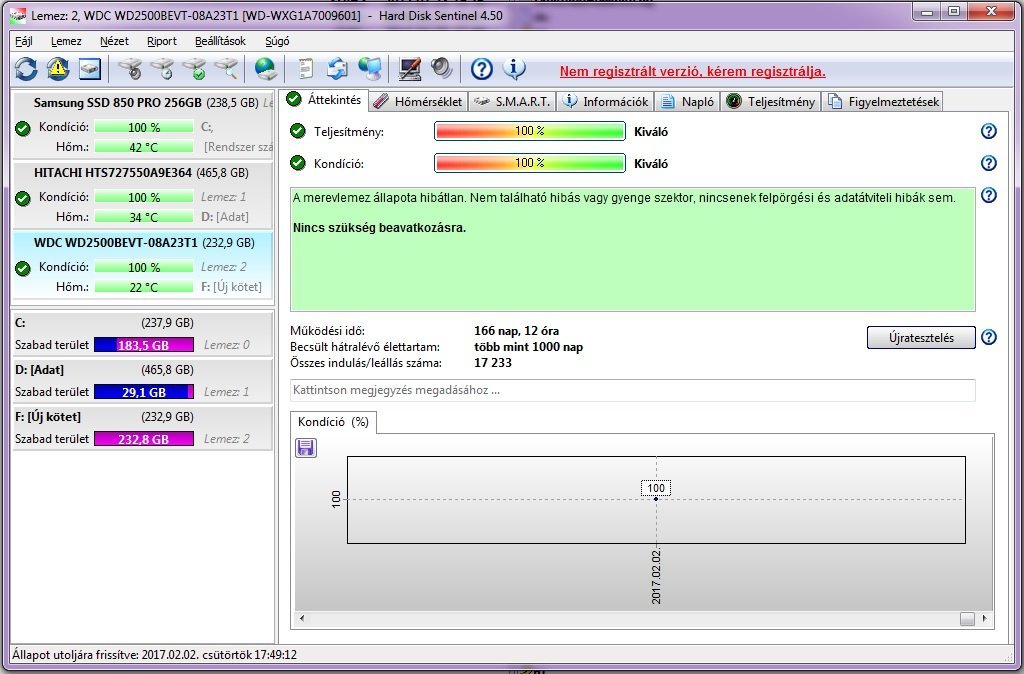Click the Hitachi 34 °C temperature bar

click(144, 217)
